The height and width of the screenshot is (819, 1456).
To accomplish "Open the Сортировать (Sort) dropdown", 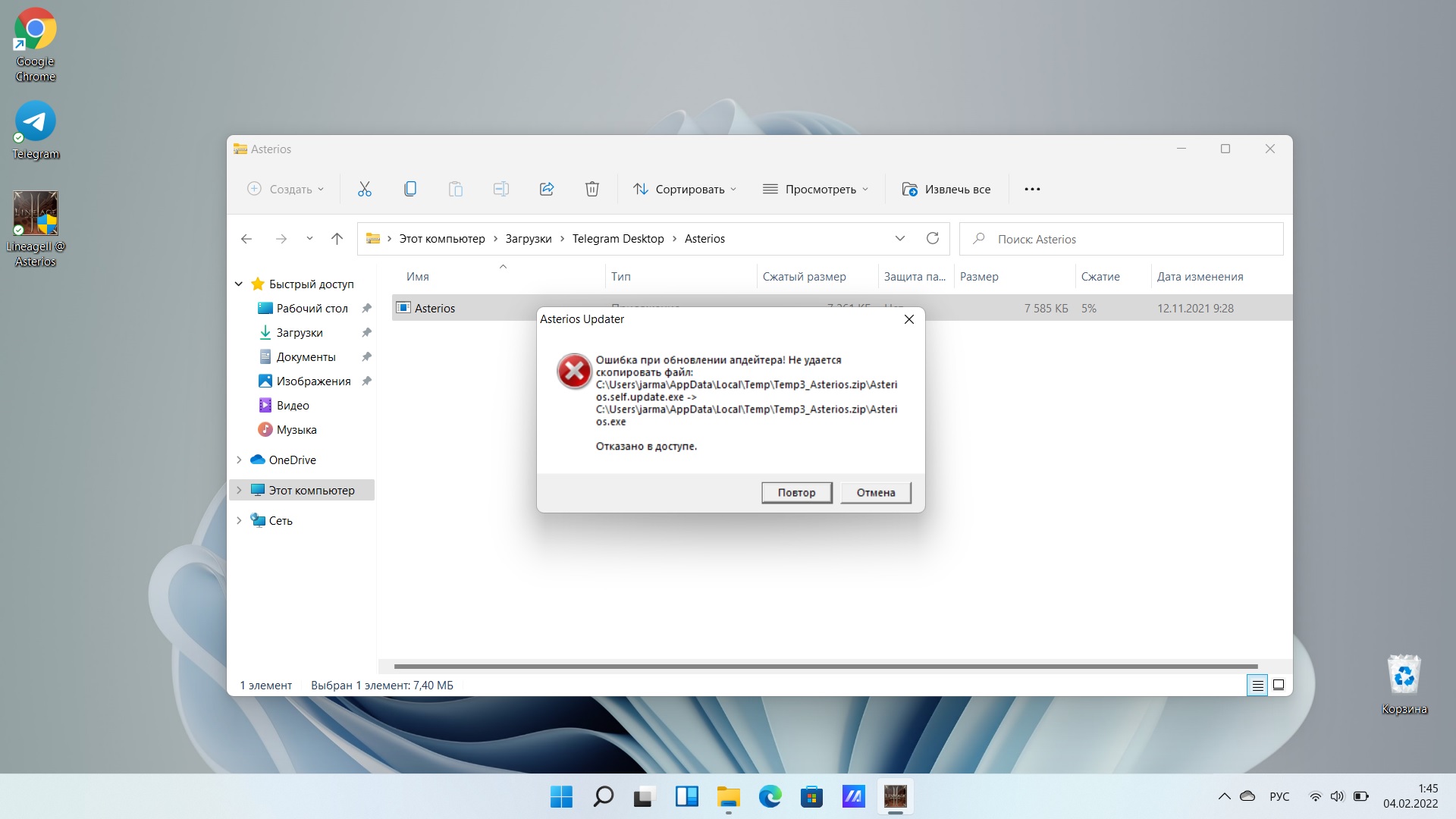I will (685, 189).
